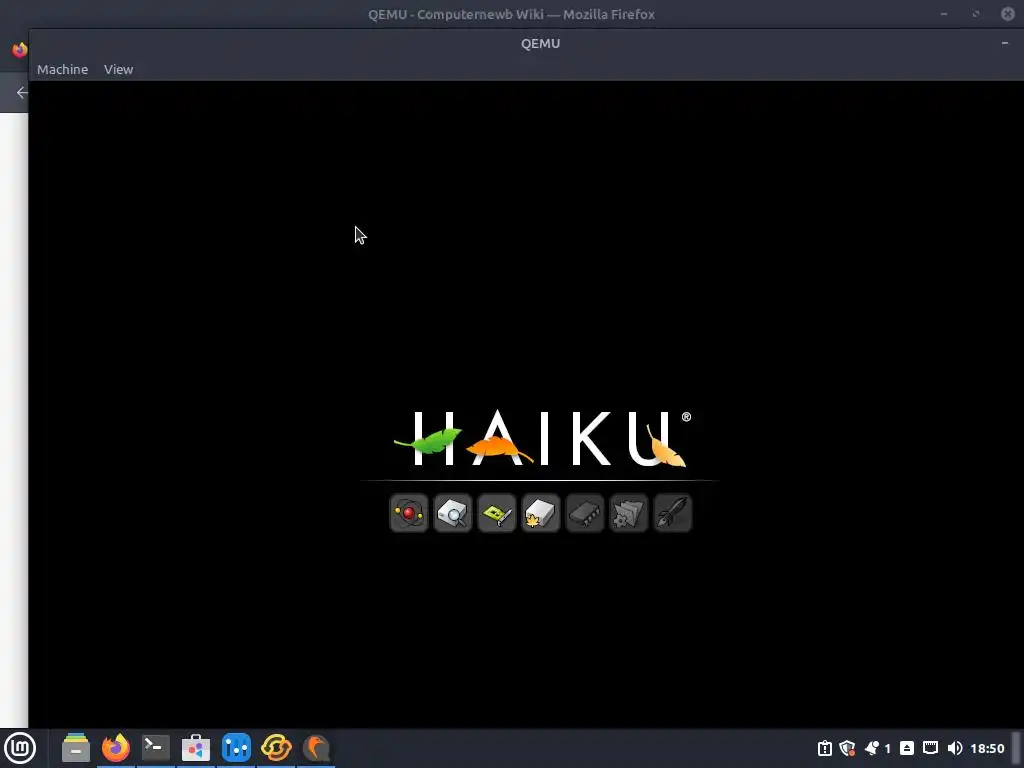Click the blue dotted-bars app taskbar icon
Image resolution: width=1024 pixels, height=768 pixels.
[x=236, y=748]
